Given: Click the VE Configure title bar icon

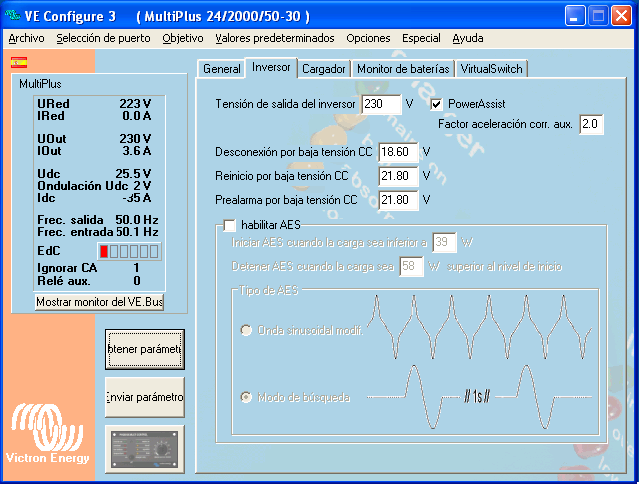Looking at the screenshot, I should 13,15.
